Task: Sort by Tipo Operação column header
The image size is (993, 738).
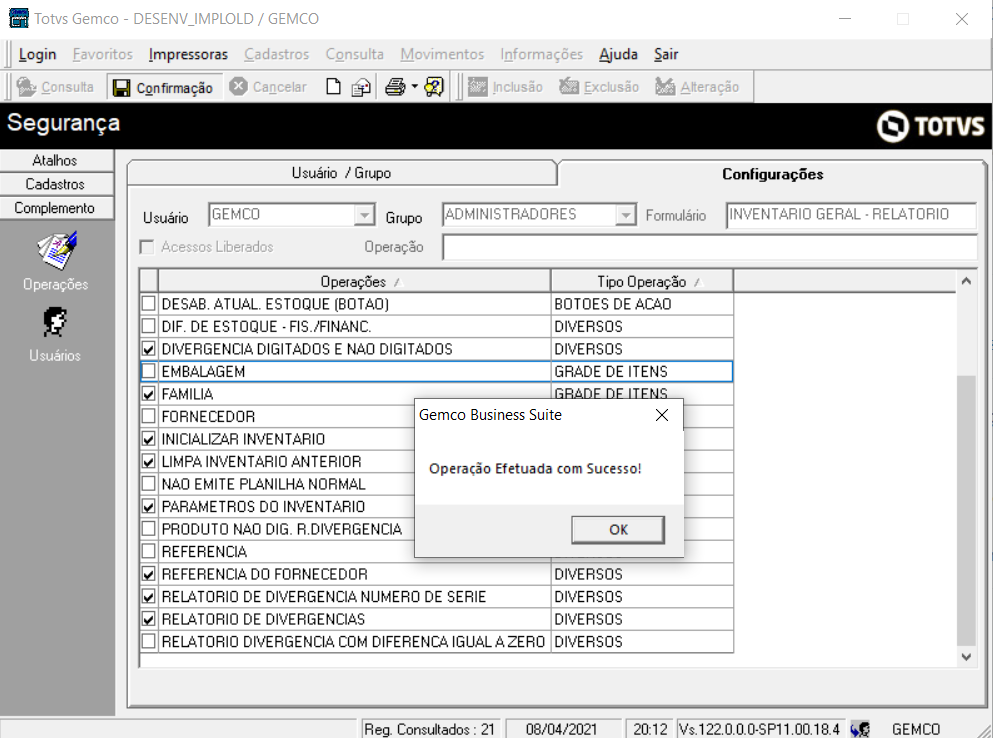Action: [x=642, y=281]
